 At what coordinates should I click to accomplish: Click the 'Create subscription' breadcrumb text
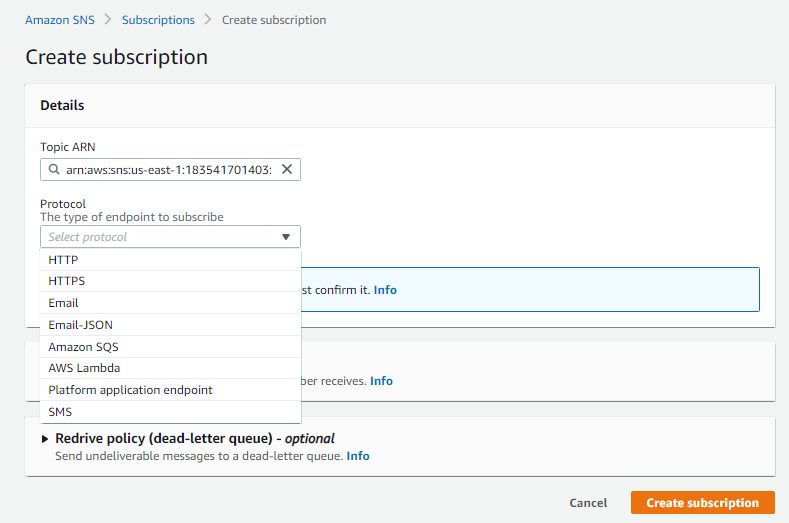coord(274,20)
